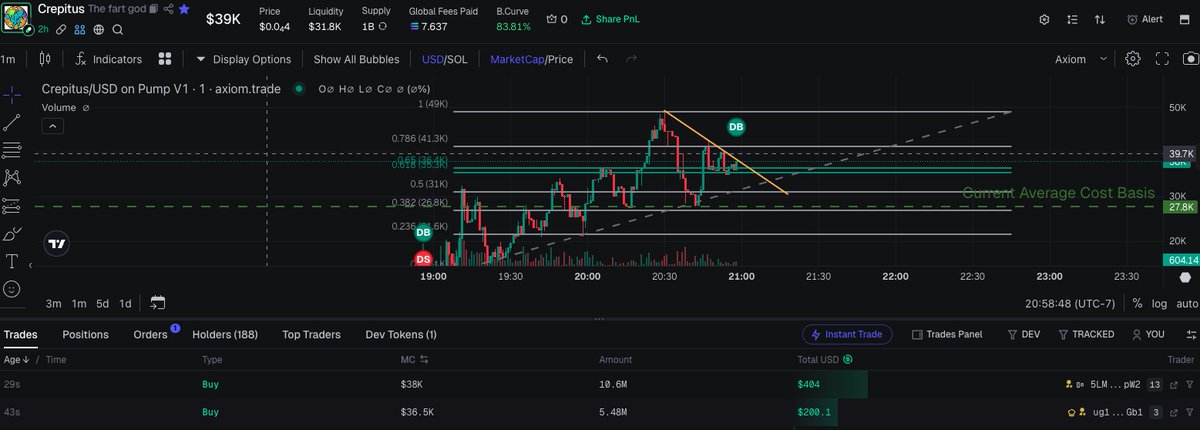1200x430 pixels.
Task: Click the list ordering icon in header
Action: 1072,19
